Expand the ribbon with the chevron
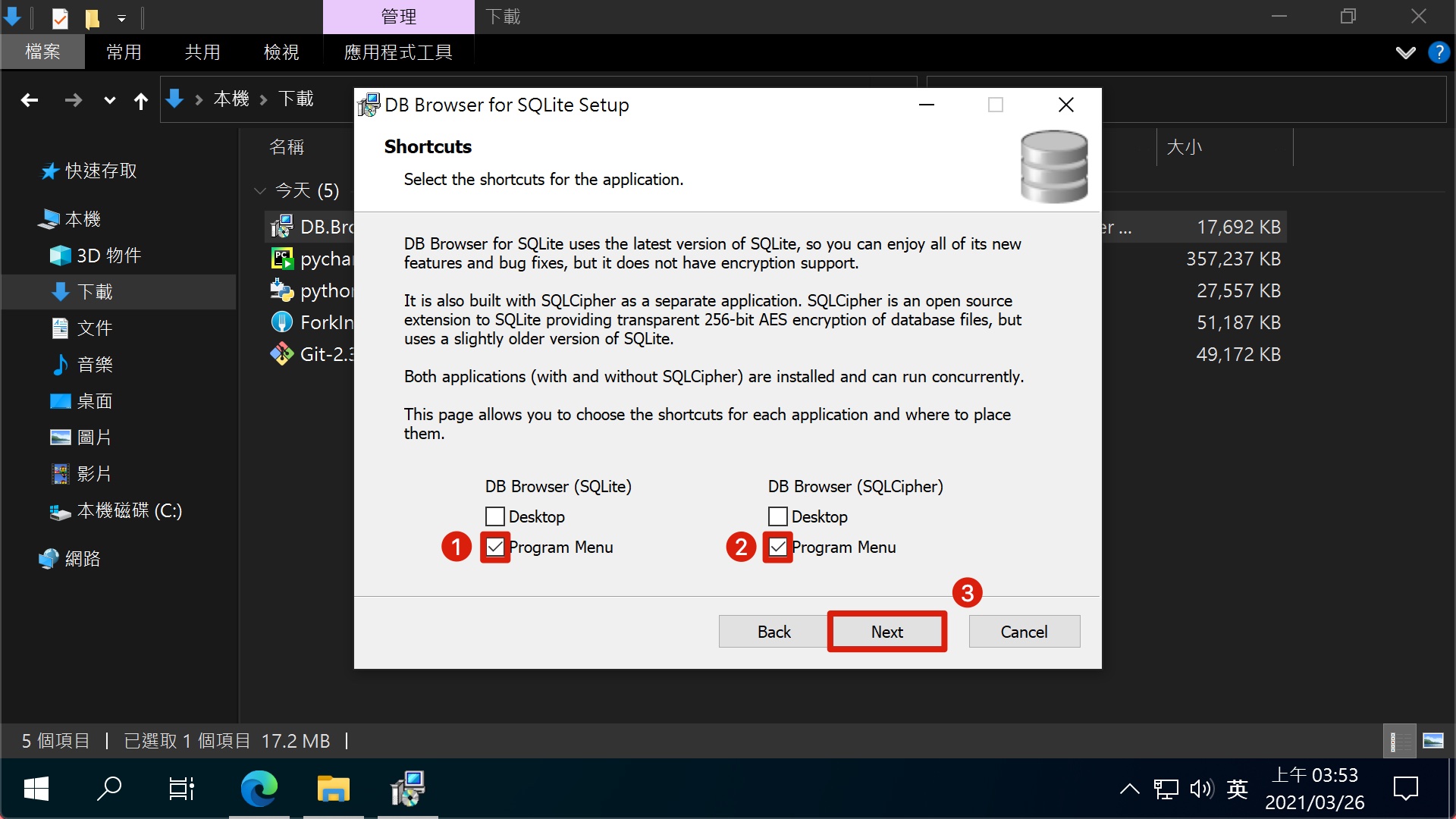1456x819 pixels. tap(1405, 52)
